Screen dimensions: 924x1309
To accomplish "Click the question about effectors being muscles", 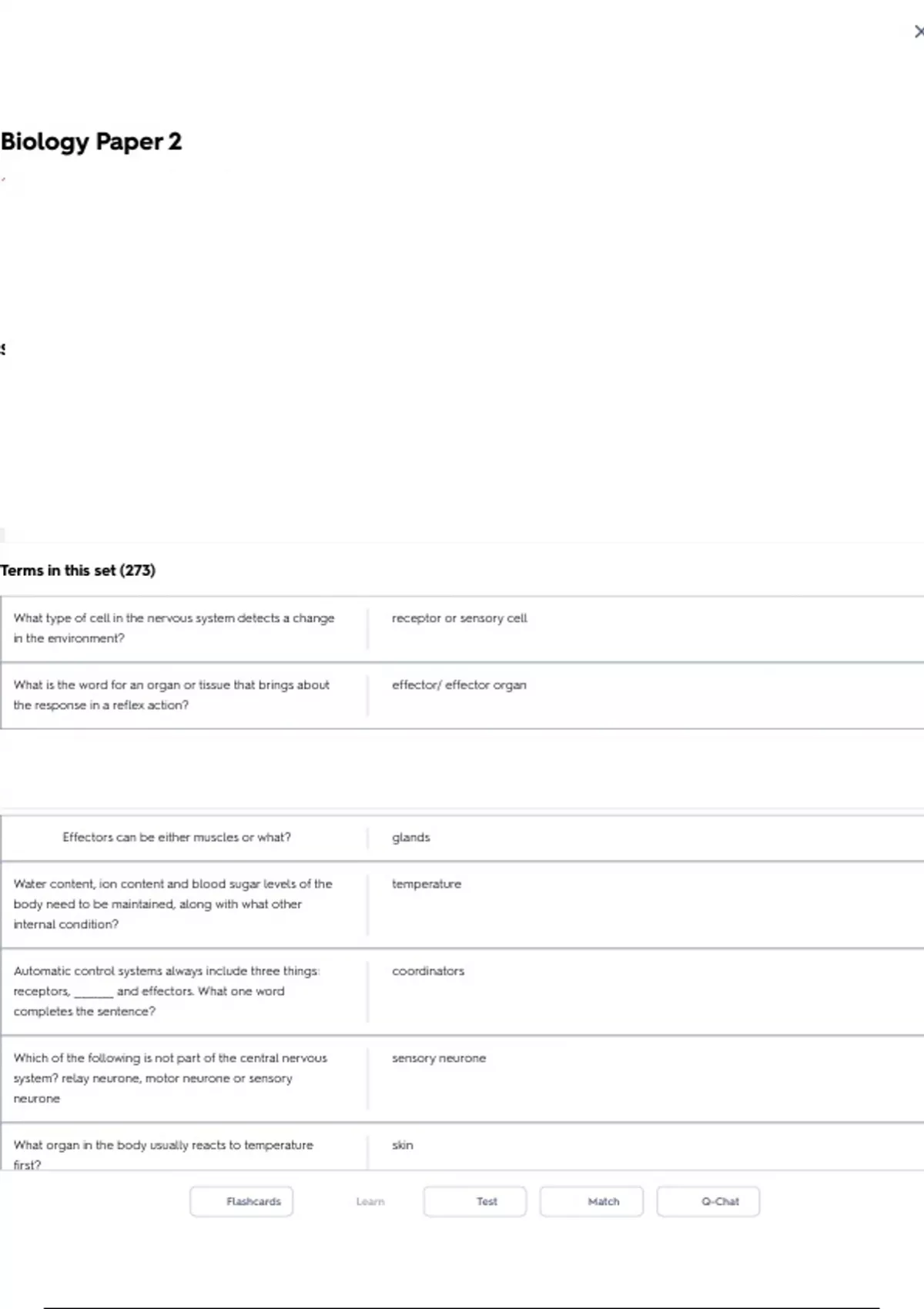I will [176, 838].
